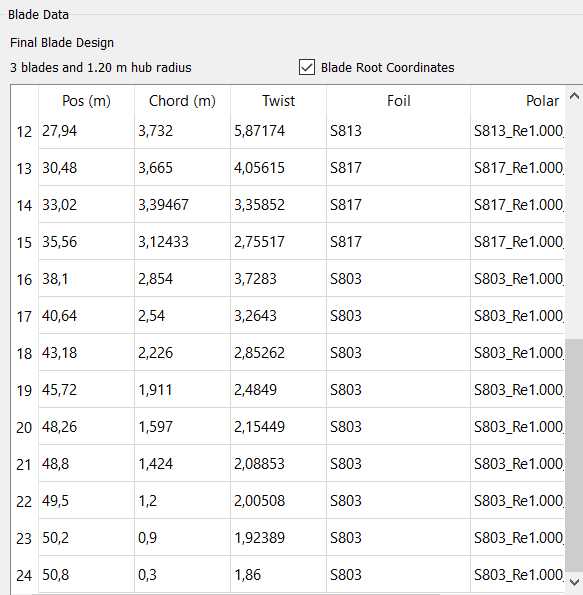Select twist cell 2,08853 in row 21
Screen dimensions: 583x595
click(278, 463)
